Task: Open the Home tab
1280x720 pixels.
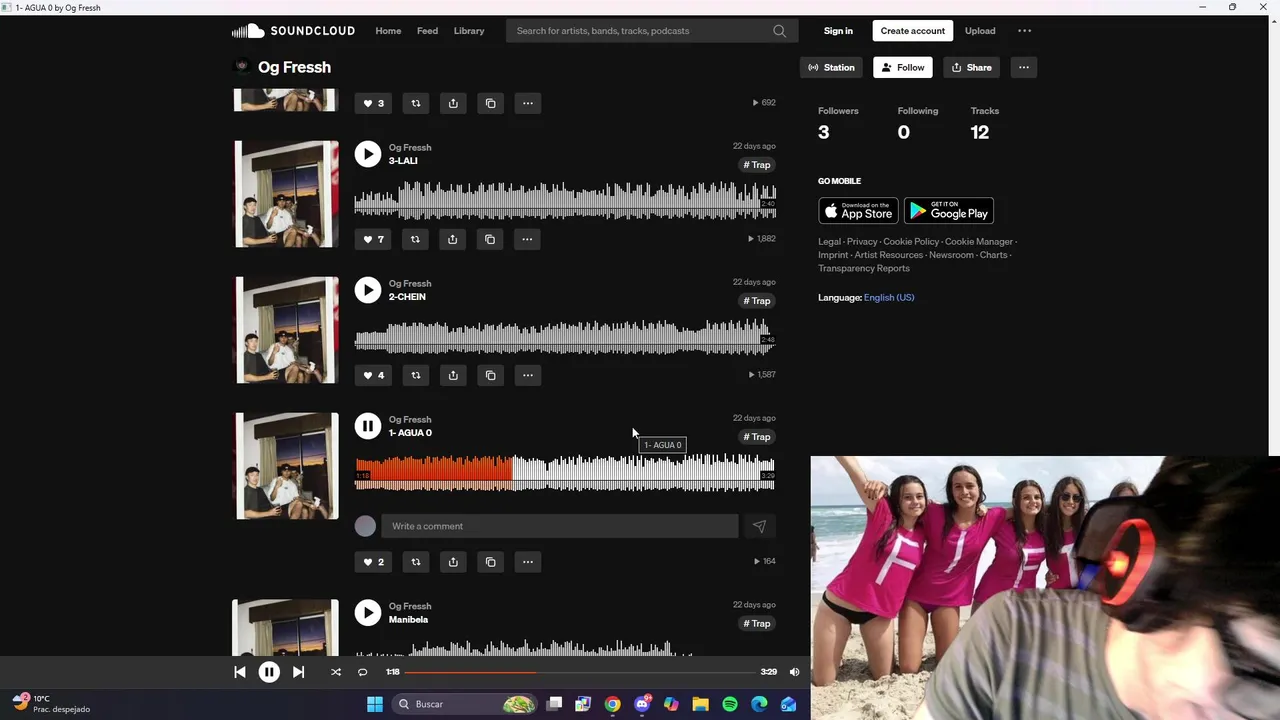Action: coord(388,31)
